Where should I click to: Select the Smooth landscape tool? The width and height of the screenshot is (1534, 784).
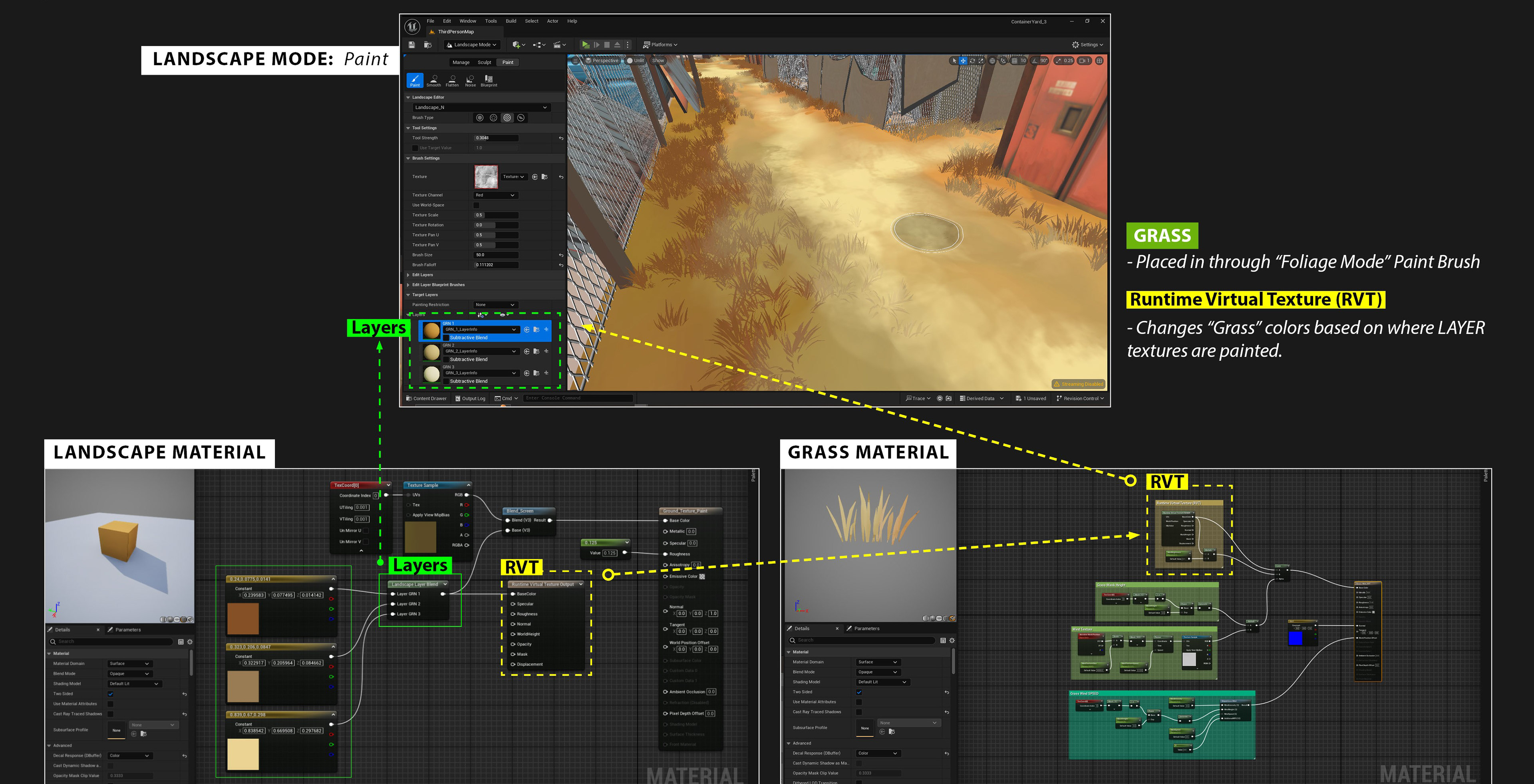click(433, 80)
